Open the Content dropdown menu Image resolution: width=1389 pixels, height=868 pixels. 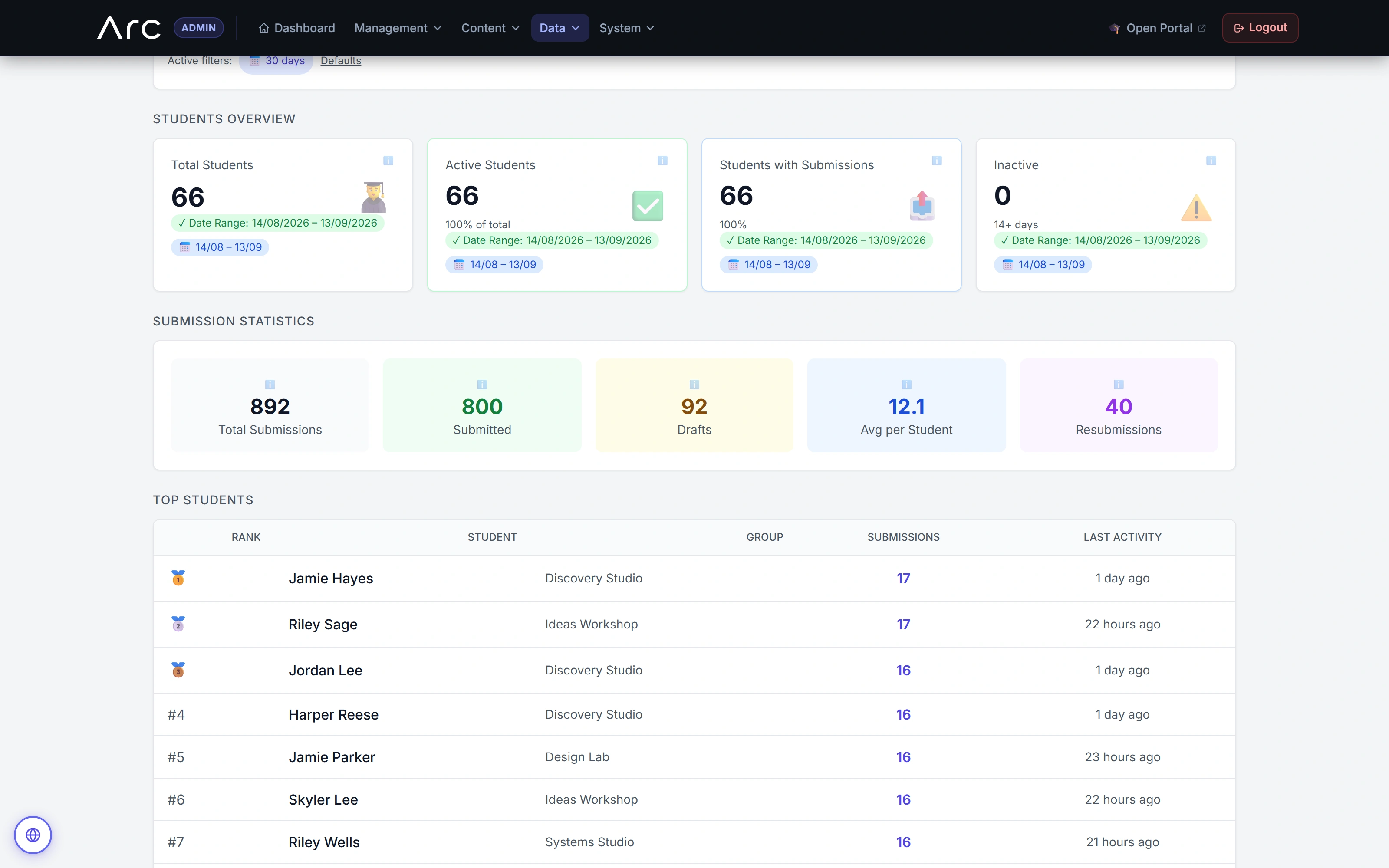[x=490, y=27]
